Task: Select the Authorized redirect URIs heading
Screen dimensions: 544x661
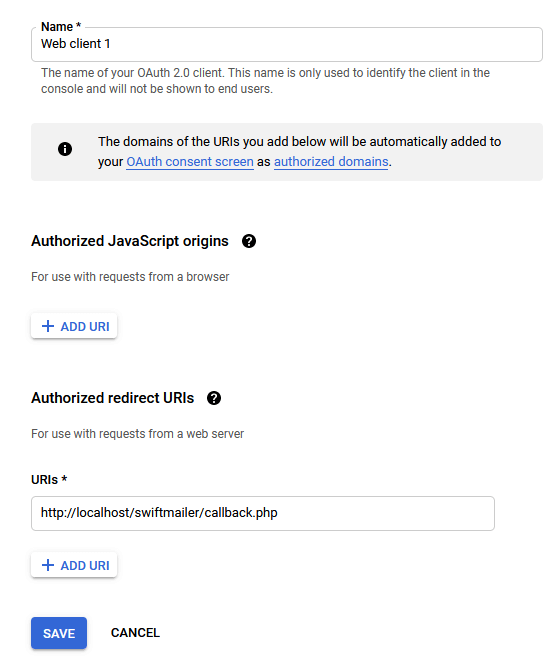Action: click(113, 398)
